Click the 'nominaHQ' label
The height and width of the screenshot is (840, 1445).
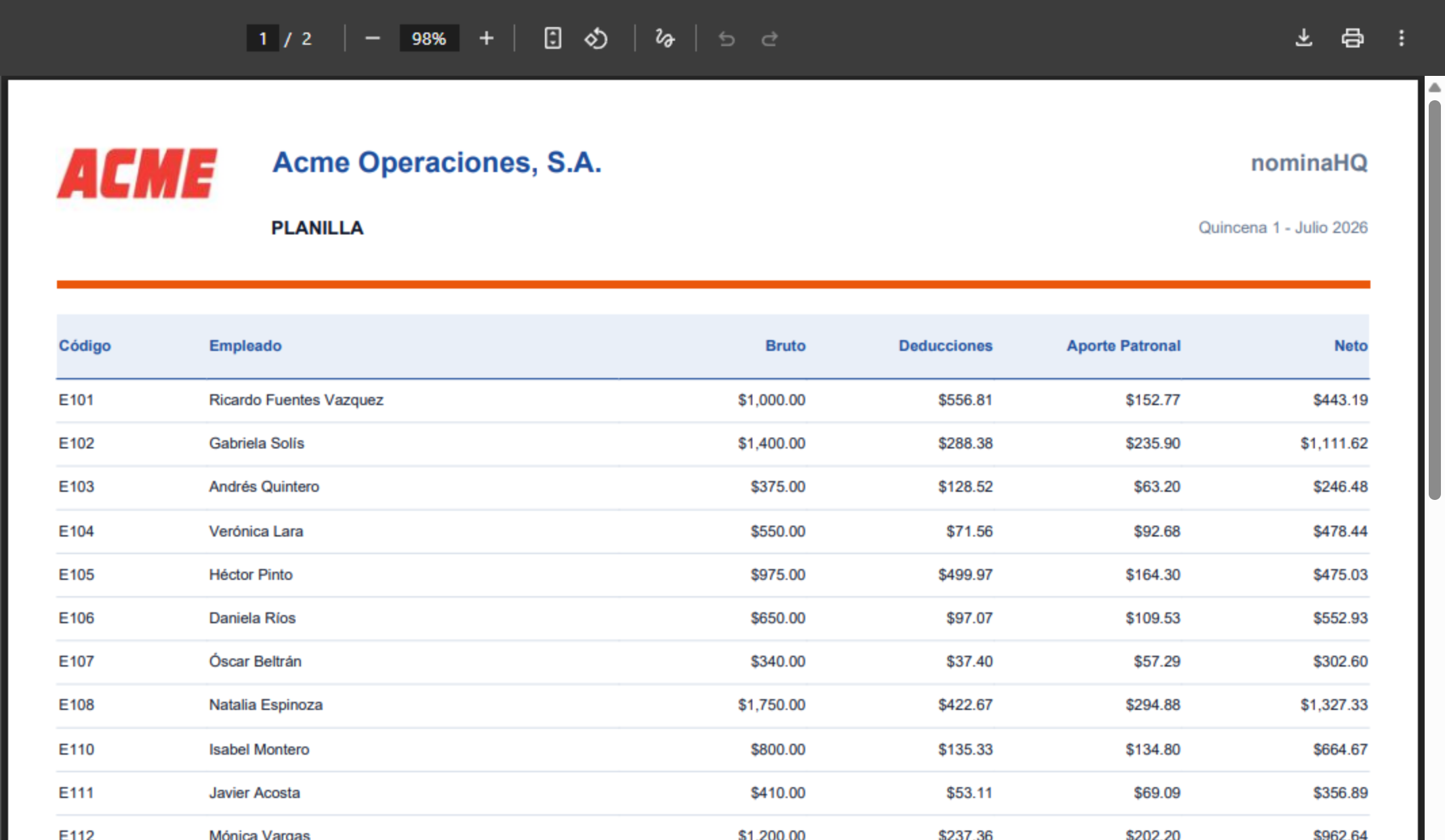click(1309, 163)
